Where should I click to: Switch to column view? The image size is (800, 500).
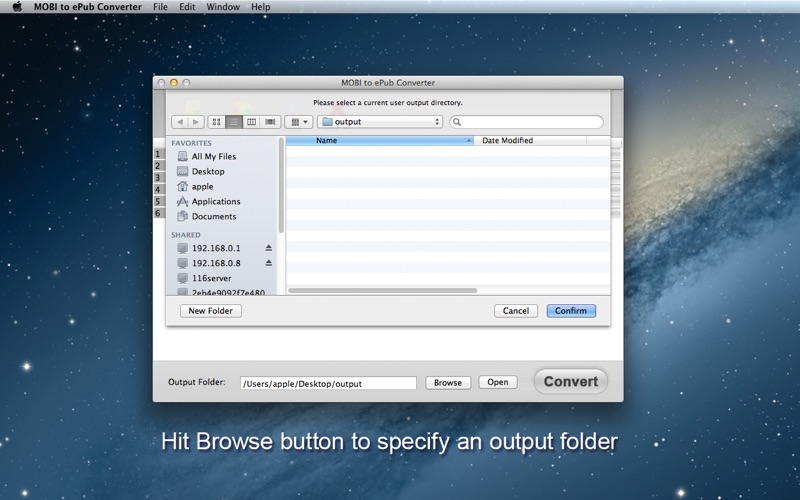coord(252,122)
